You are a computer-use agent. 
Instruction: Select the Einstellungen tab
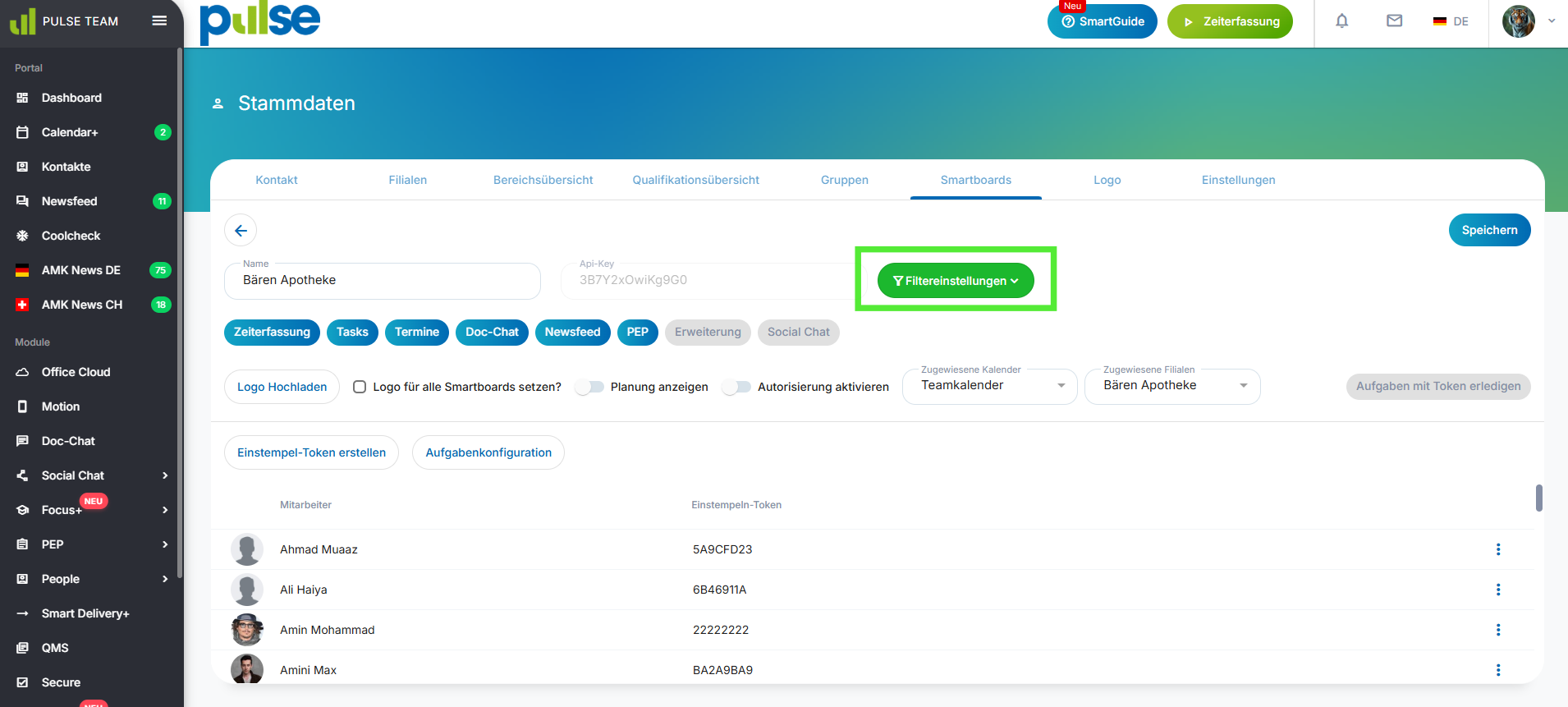1239,180
